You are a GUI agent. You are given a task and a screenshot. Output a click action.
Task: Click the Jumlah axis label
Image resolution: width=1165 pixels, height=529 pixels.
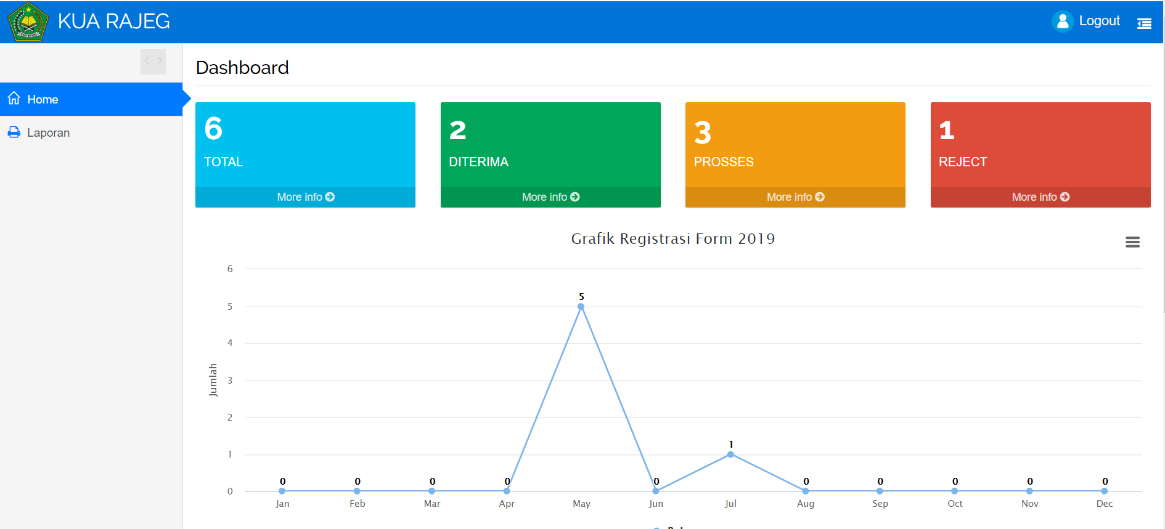click(213, 380)
